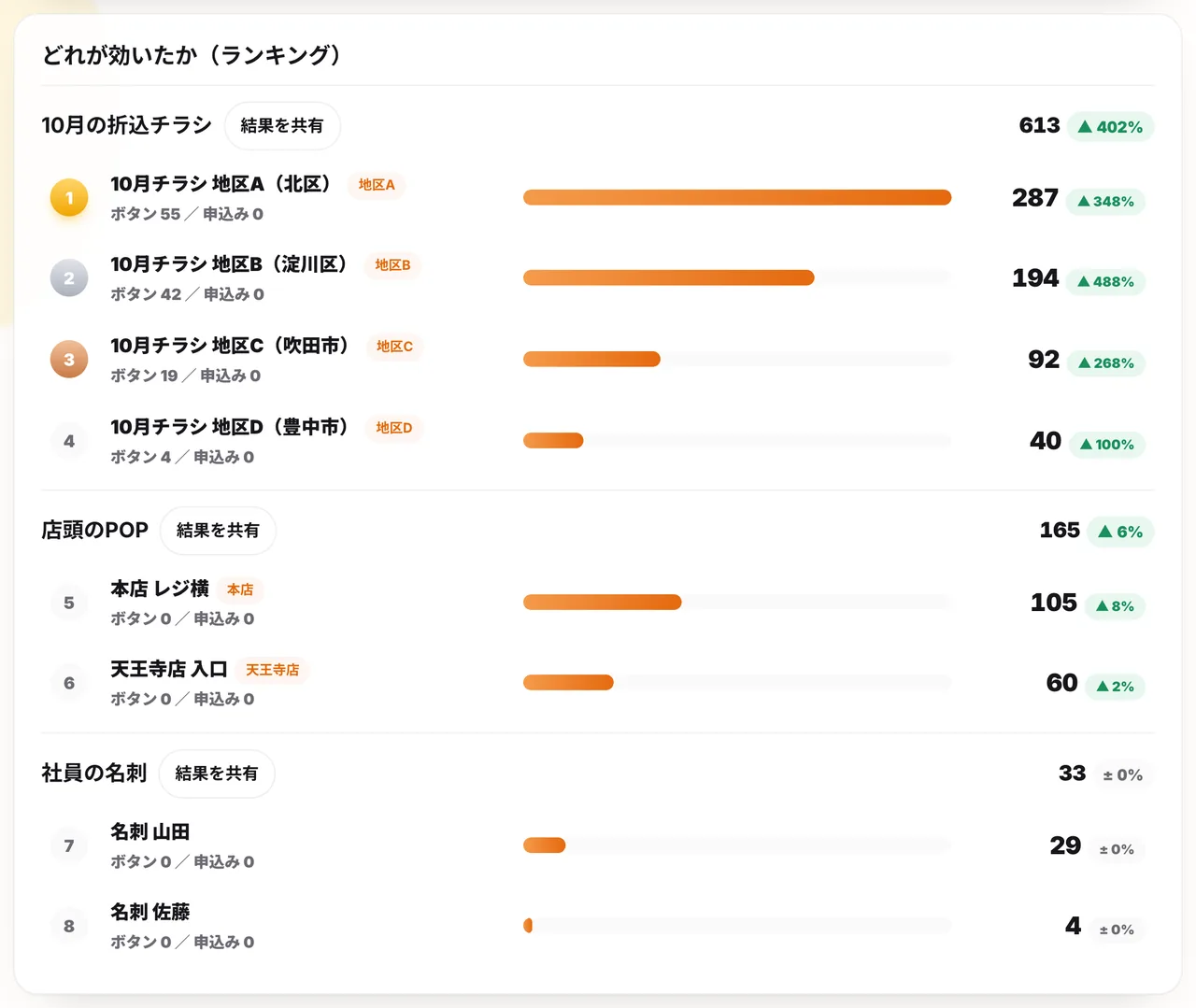Click the rank 8 number badge
Viewport: 1196px width, 1008px height.
point(69,926)
